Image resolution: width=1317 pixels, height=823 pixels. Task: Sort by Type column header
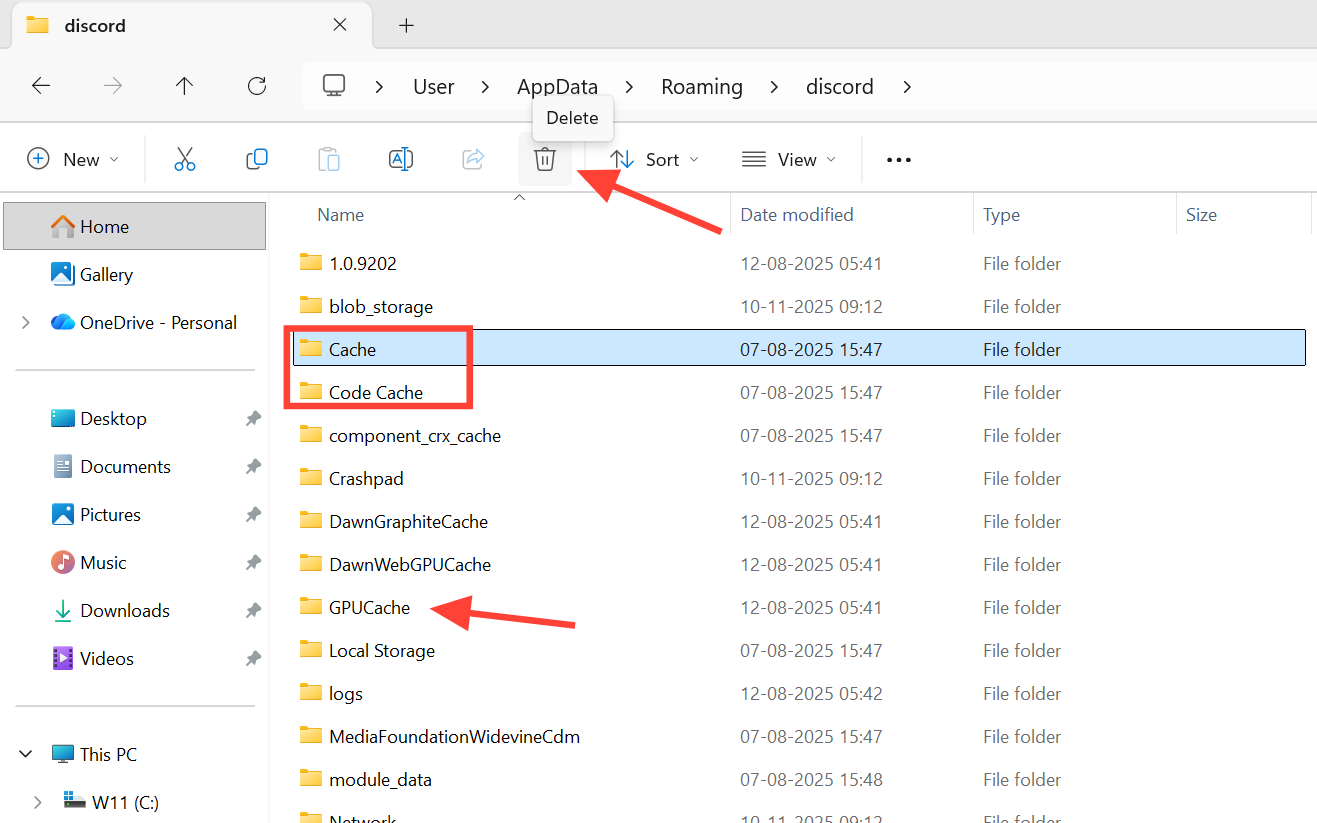[1001, 214]
